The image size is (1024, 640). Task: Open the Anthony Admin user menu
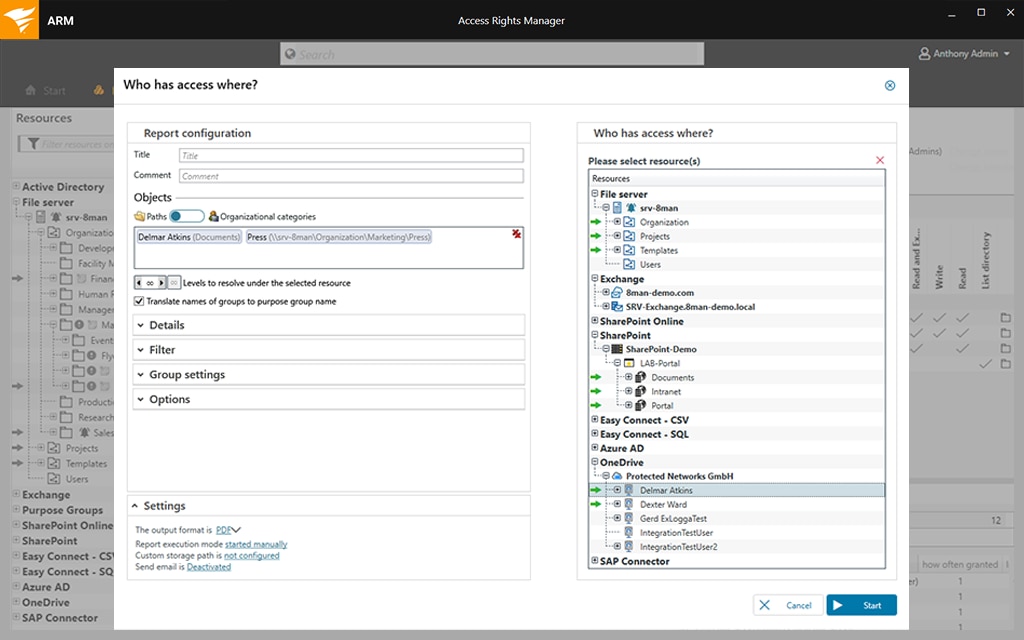coord(965,53)
